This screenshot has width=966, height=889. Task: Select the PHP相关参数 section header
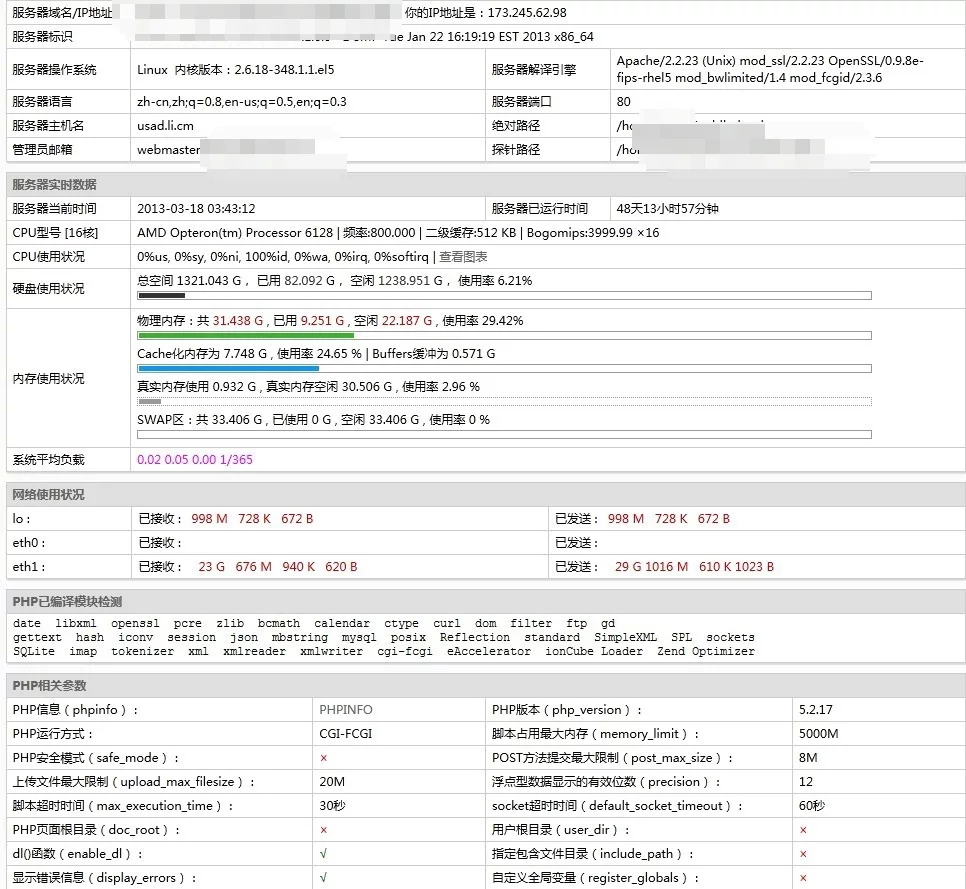[x=49, y=686]
